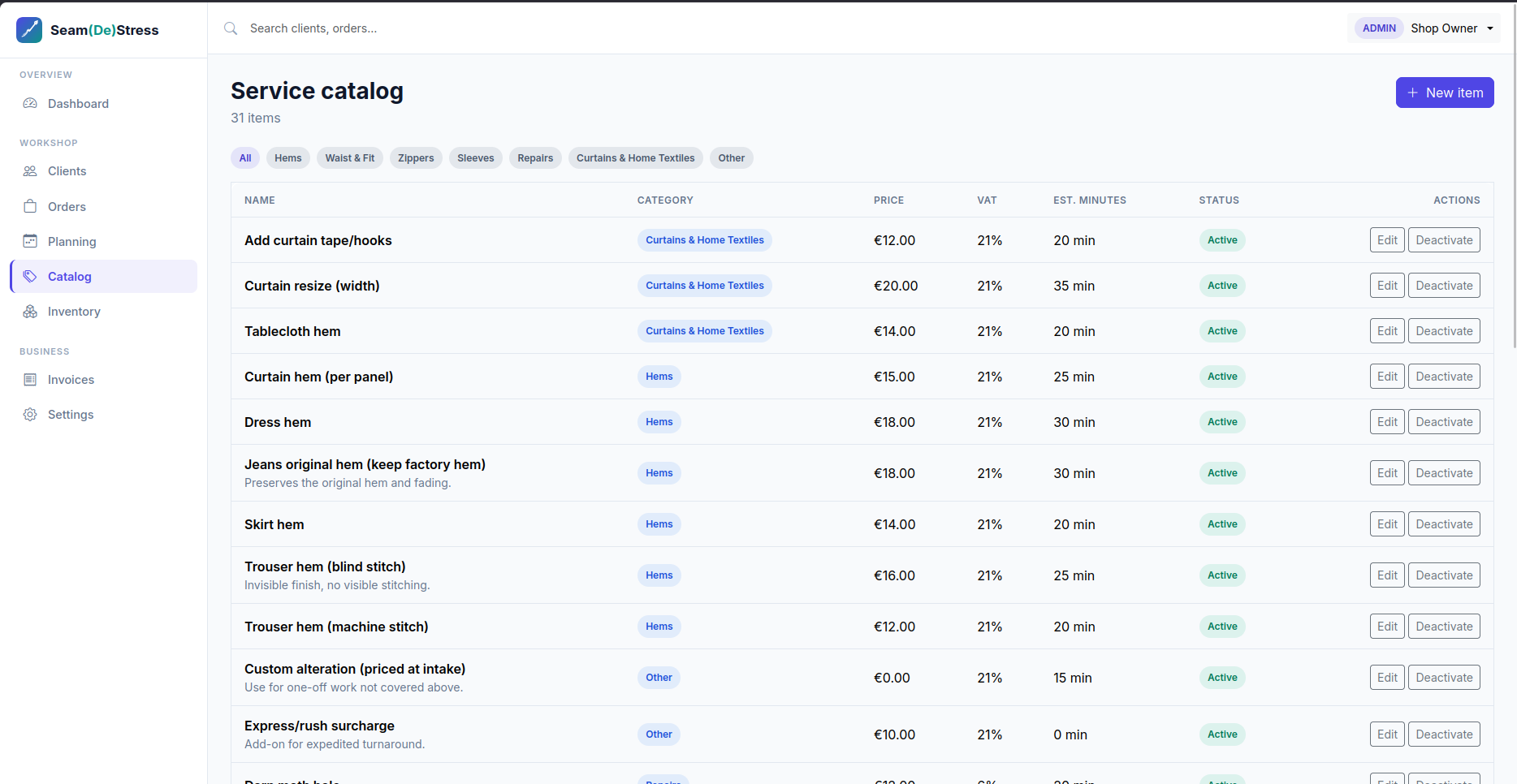Edit the Dress hem item

click(x=1387, y=422)
